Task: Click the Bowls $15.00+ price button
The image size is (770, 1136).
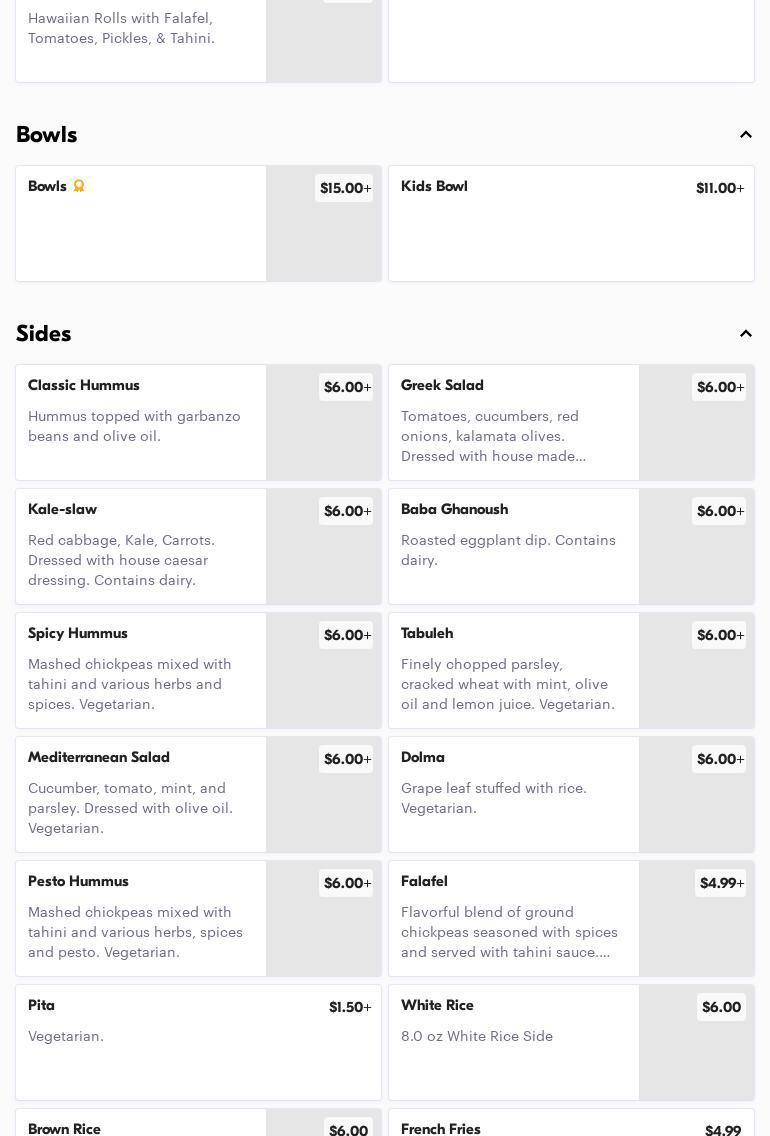Action: click(x=344, y=189)
